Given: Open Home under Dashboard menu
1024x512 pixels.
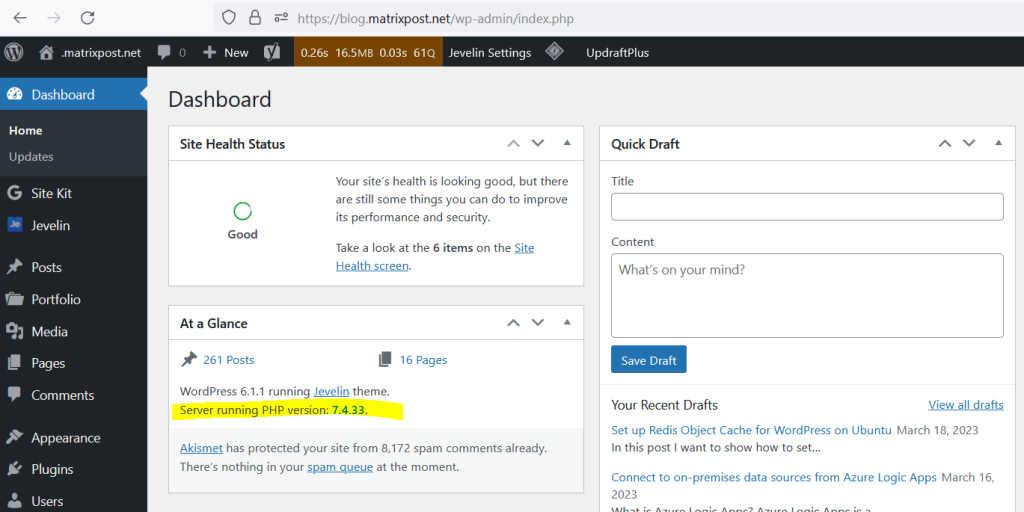Looking at the screenshot, I should (x=25, y=131).
